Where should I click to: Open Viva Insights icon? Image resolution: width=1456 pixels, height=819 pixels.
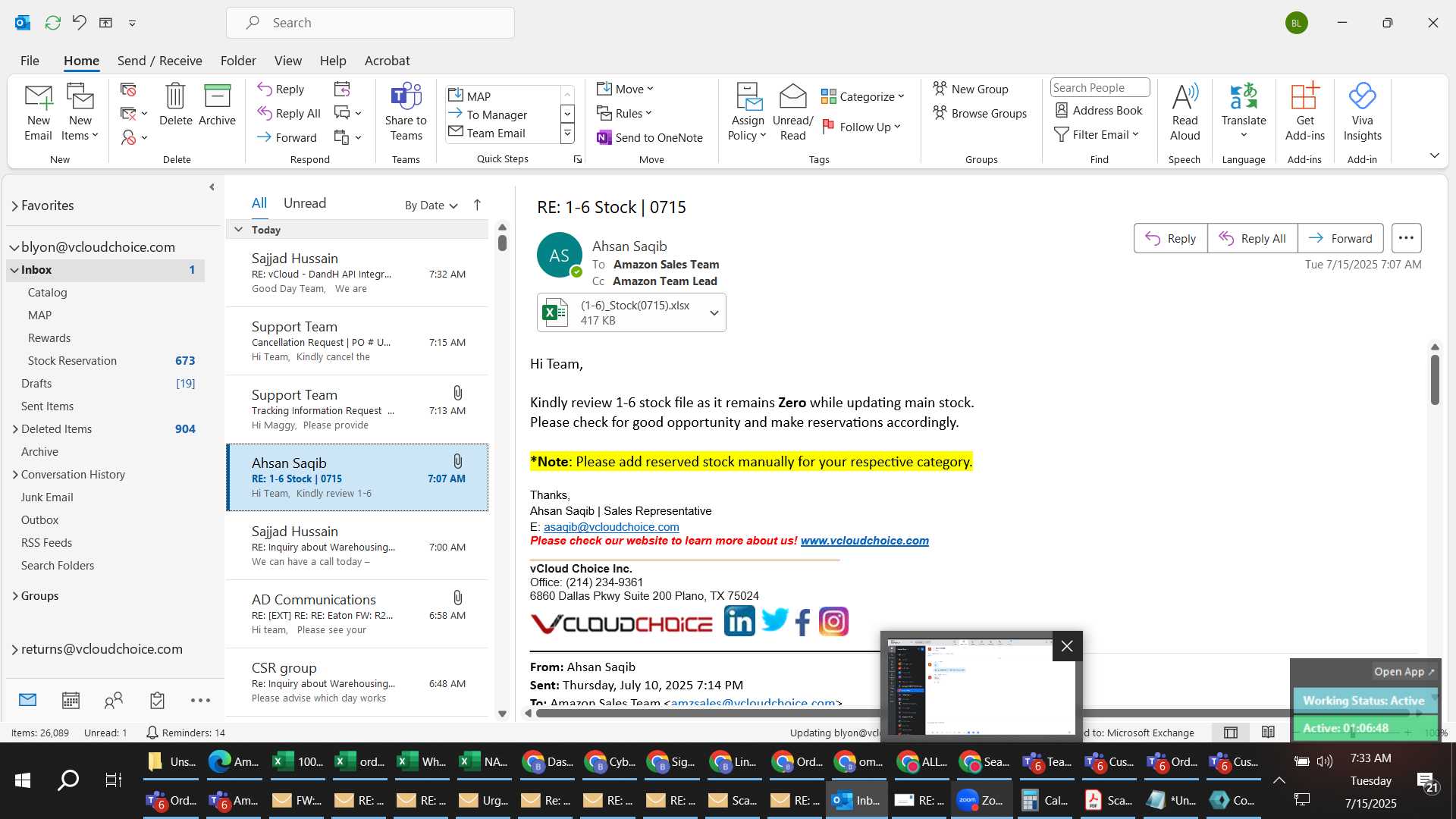click(1362, 96)
